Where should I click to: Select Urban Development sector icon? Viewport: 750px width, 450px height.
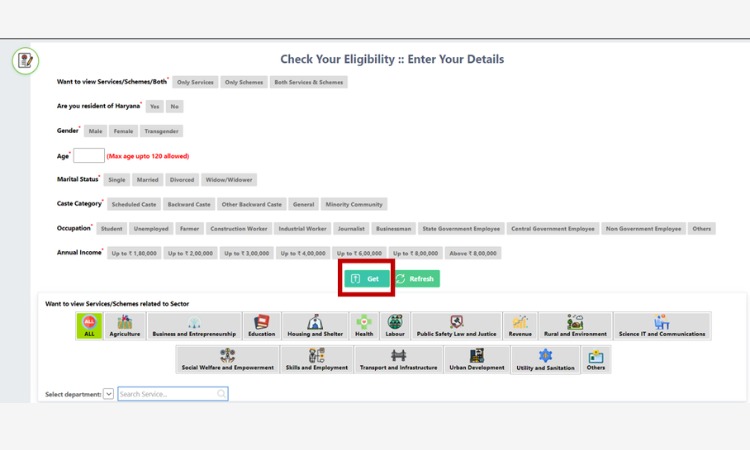click(477, 360)
